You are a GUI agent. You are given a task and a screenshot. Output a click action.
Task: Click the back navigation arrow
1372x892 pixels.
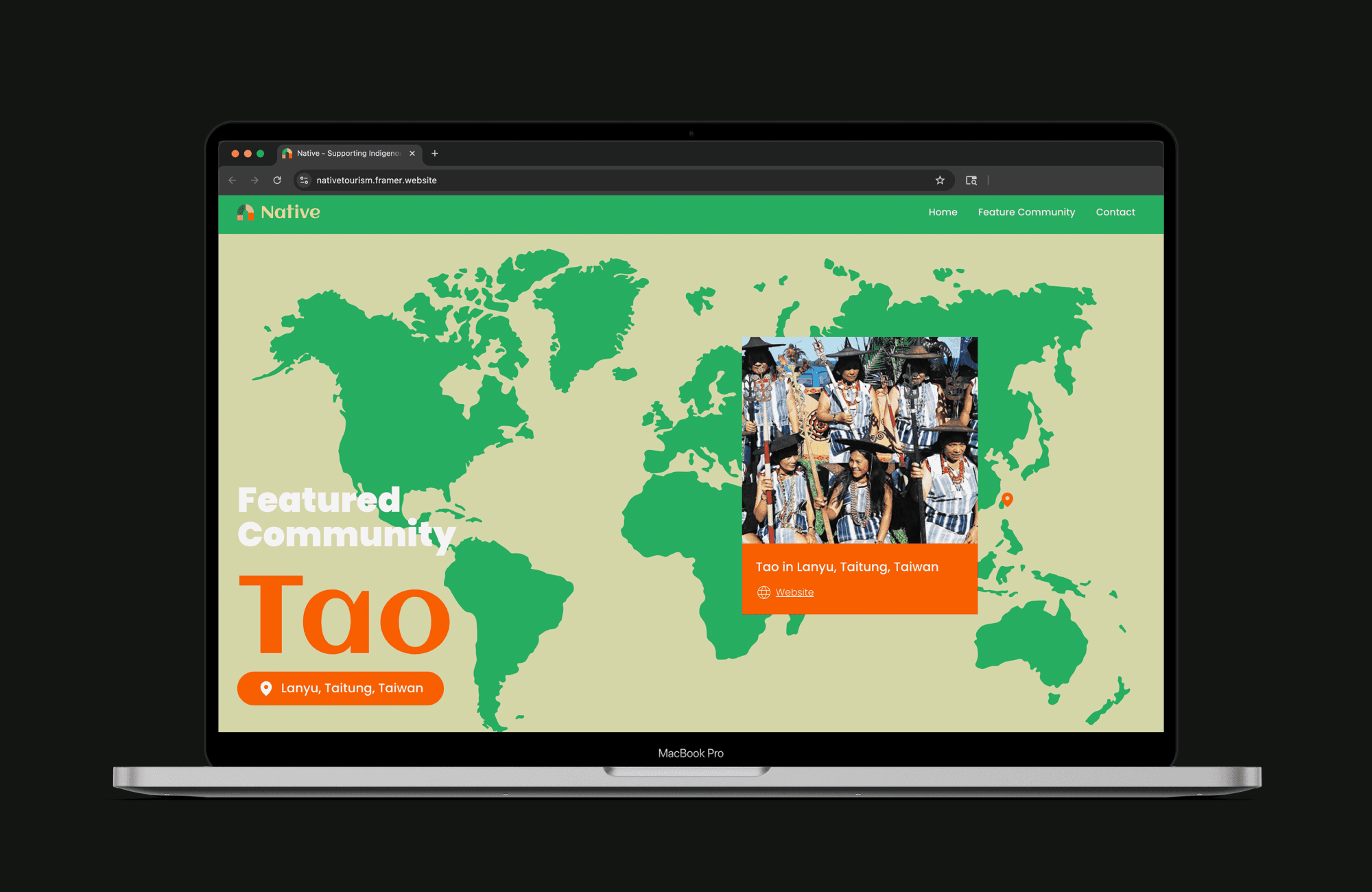click(232, 180)
